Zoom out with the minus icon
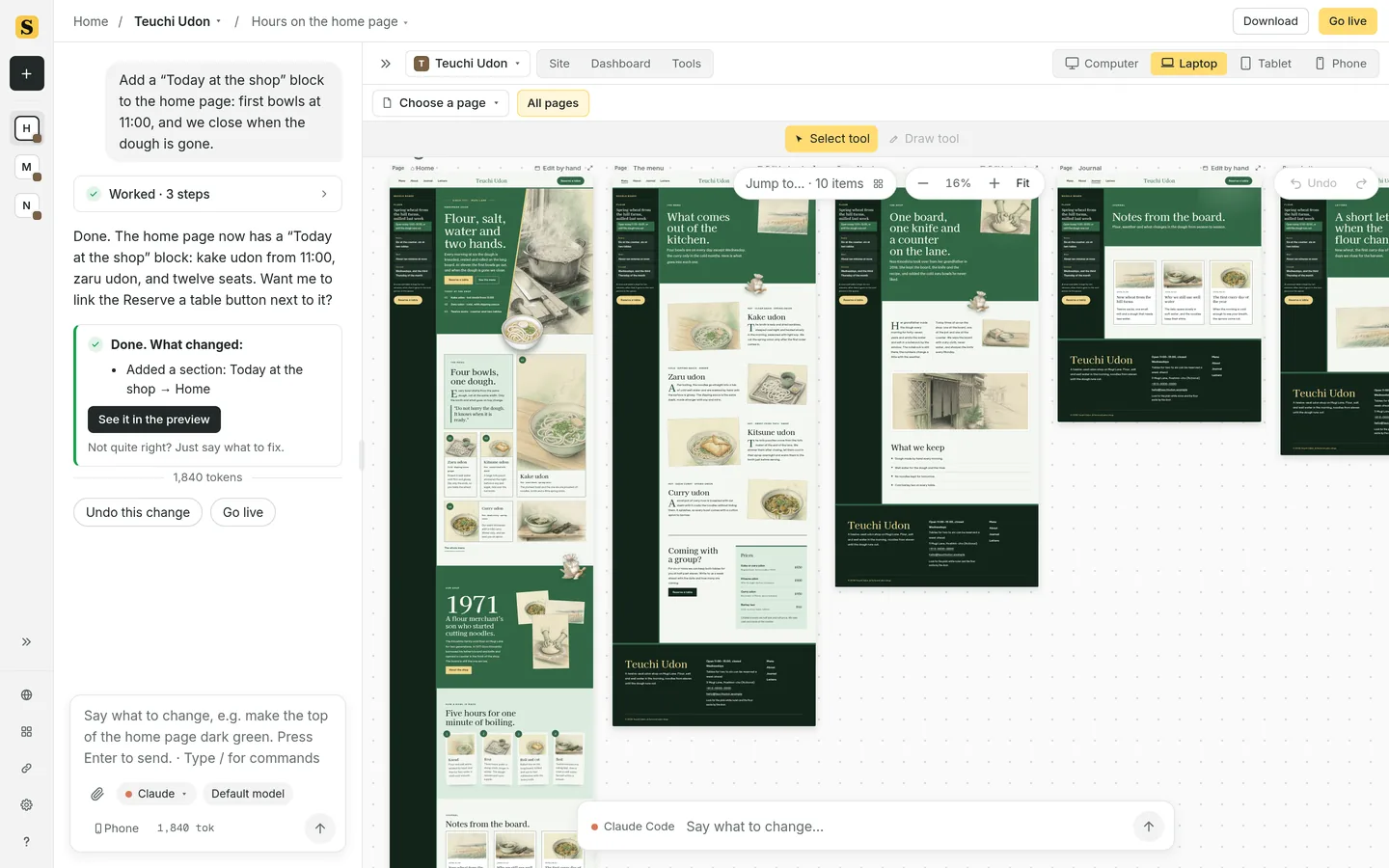 click(x=923, y=183)
